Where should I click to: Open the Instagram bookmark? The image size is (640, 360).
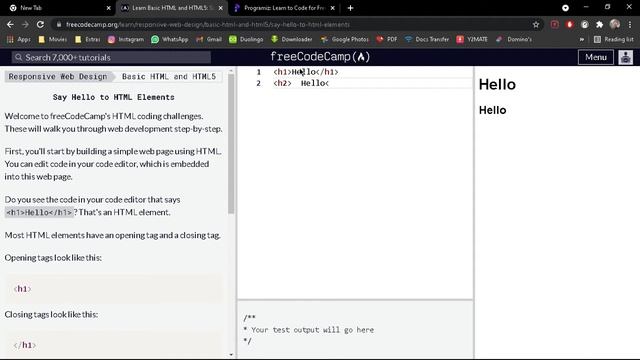126,39
